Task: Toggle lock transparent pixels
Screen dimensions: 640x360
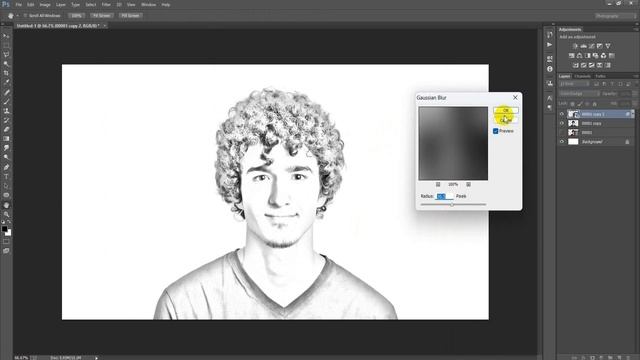Action: pyautogui.click(x=572, y=104)
